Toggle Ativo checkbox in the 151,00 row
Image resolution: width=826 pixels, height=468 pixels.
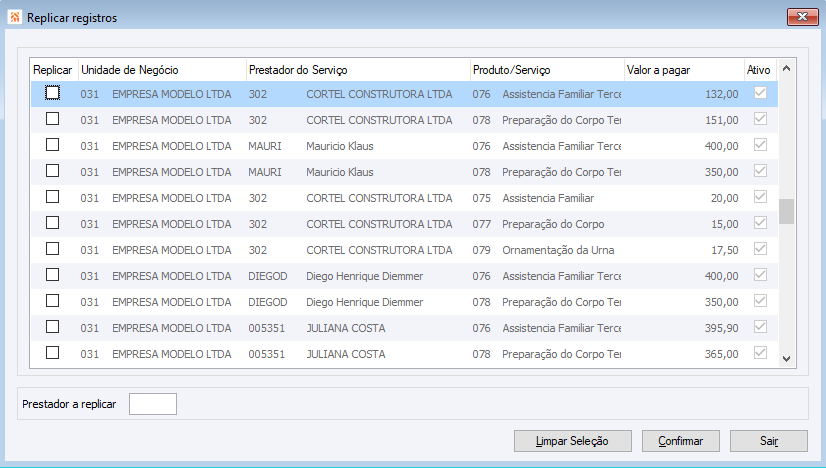coord(760,119)
